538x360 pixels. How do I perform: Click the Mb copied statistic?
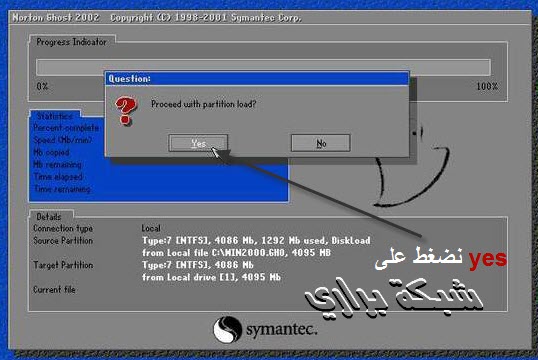[51, 152]
